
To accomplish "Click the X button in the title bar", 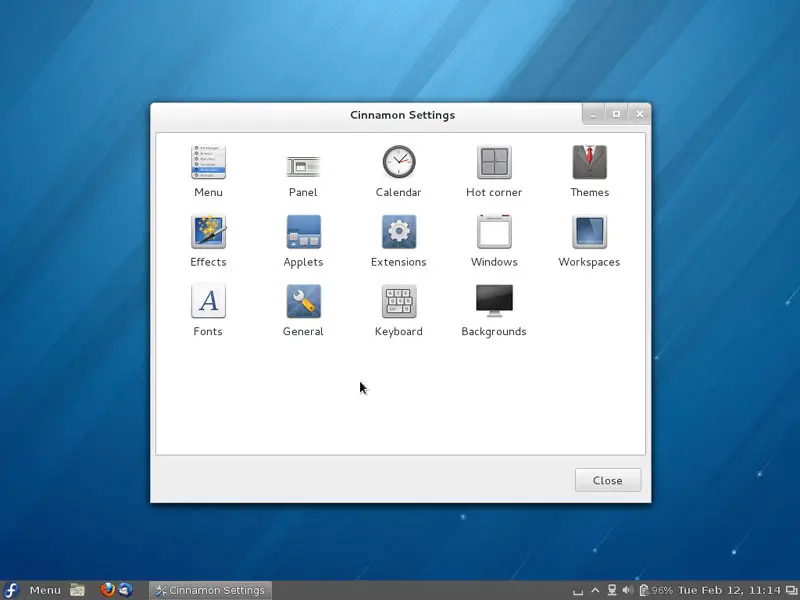I will pyautogui.click(x=639, y=114).
